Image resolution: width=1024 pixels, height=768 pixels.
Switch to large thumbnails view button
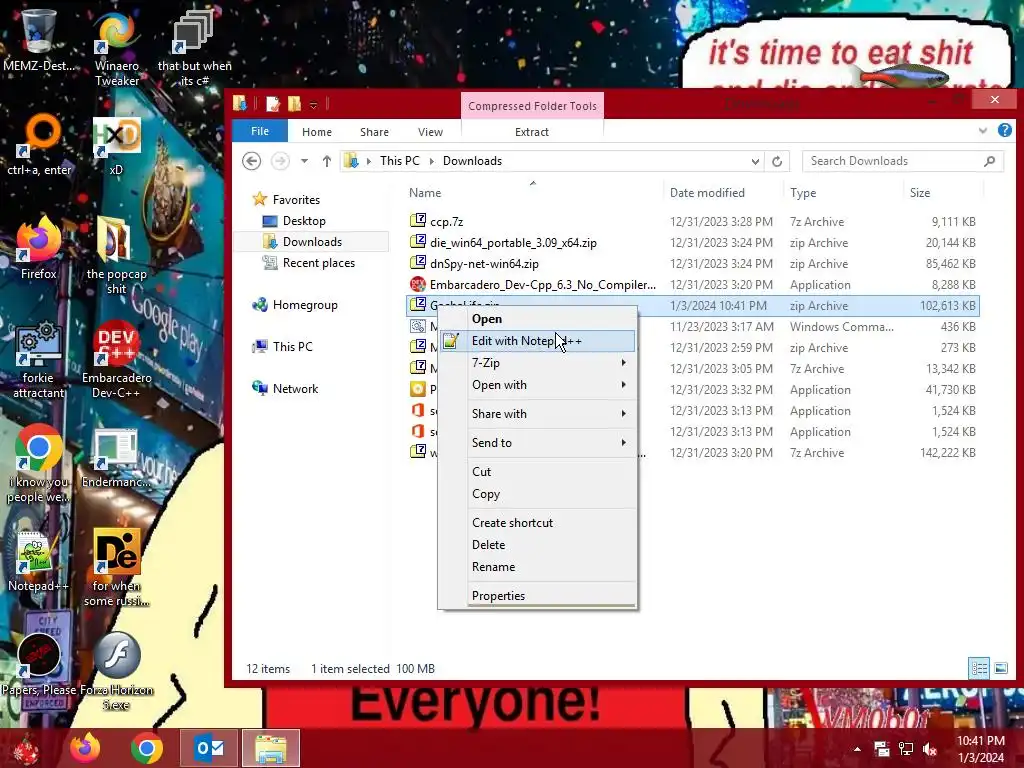click(x=1001, y=668)
